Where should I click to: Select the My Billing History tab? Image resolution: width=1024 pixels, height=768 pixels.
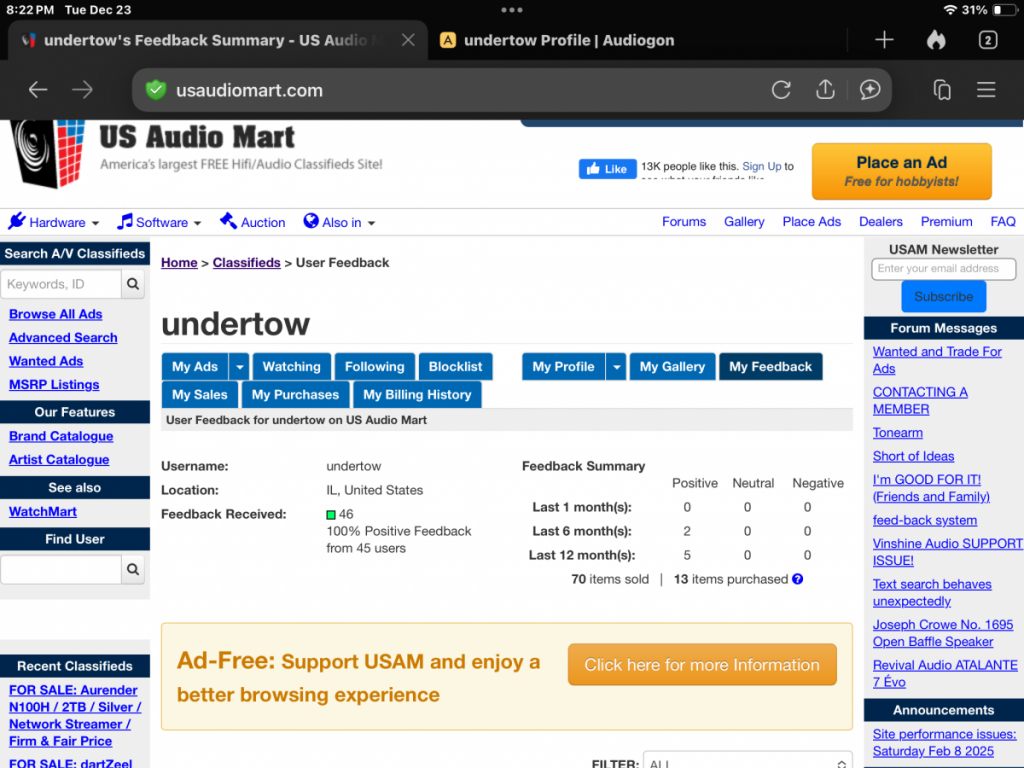[417, 395]
